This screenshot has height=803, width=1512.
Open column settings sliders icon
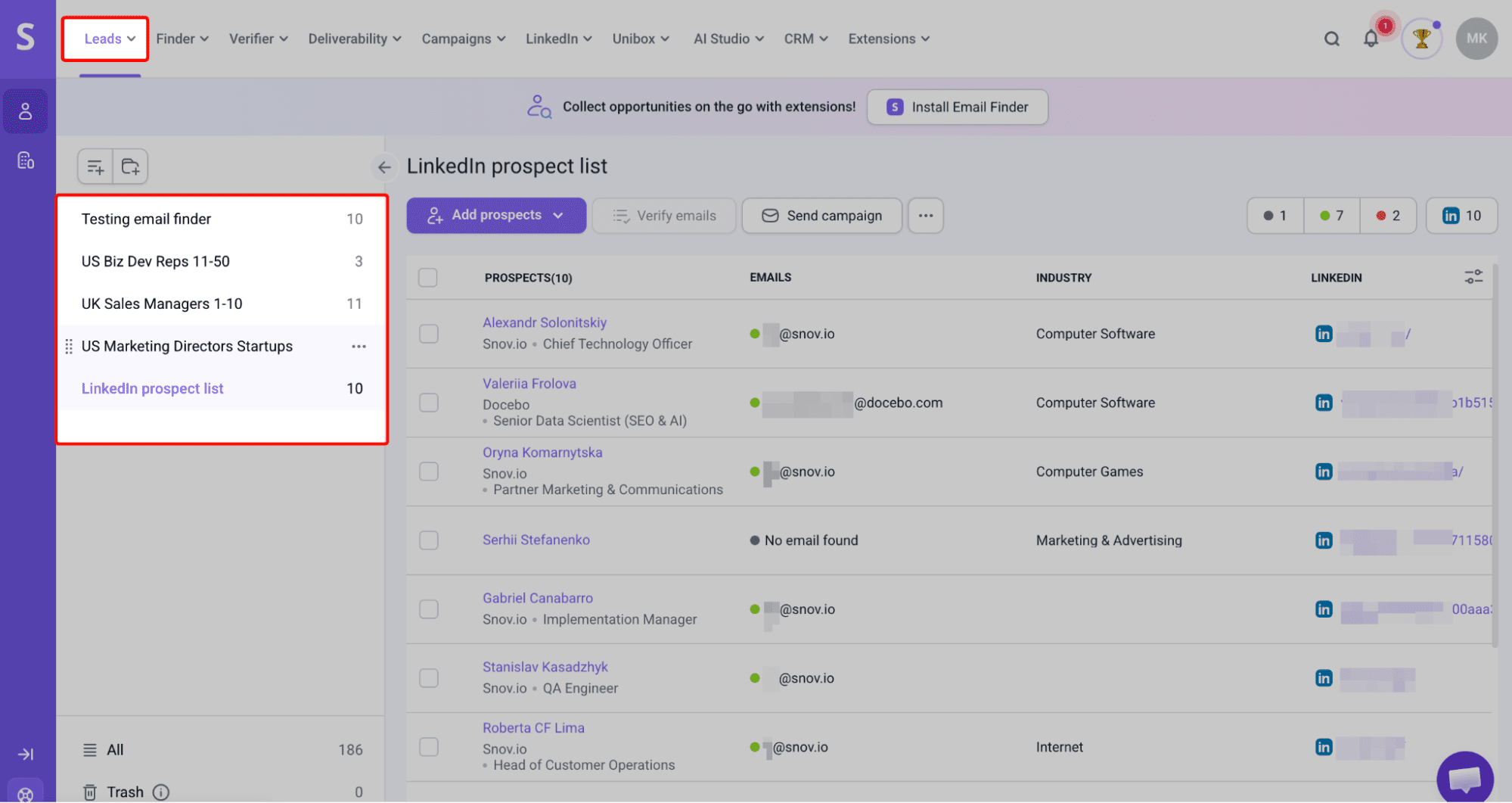click(x=1473, y=277)
